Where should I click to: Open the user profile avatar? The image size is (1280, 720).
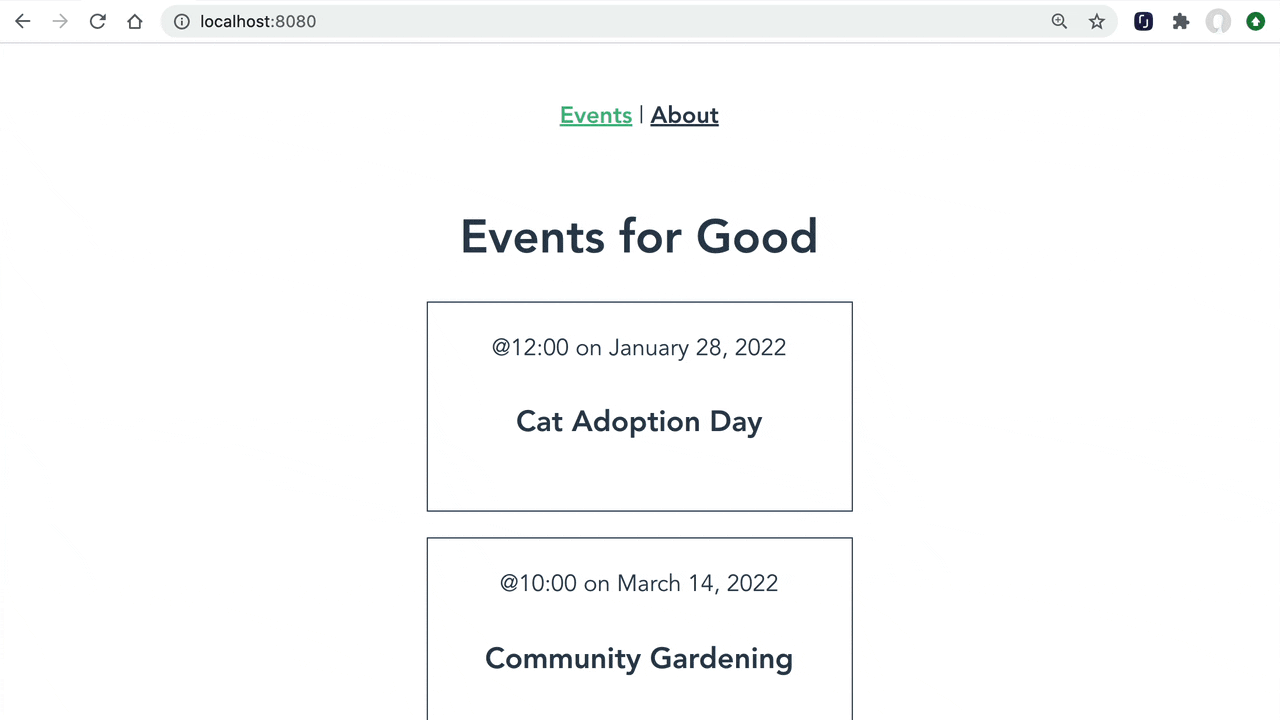point(1218,21)
